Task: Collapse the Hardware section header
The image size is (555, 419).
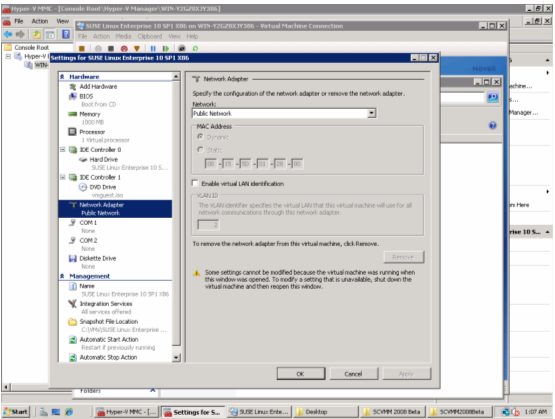Action: click(62, 76)
